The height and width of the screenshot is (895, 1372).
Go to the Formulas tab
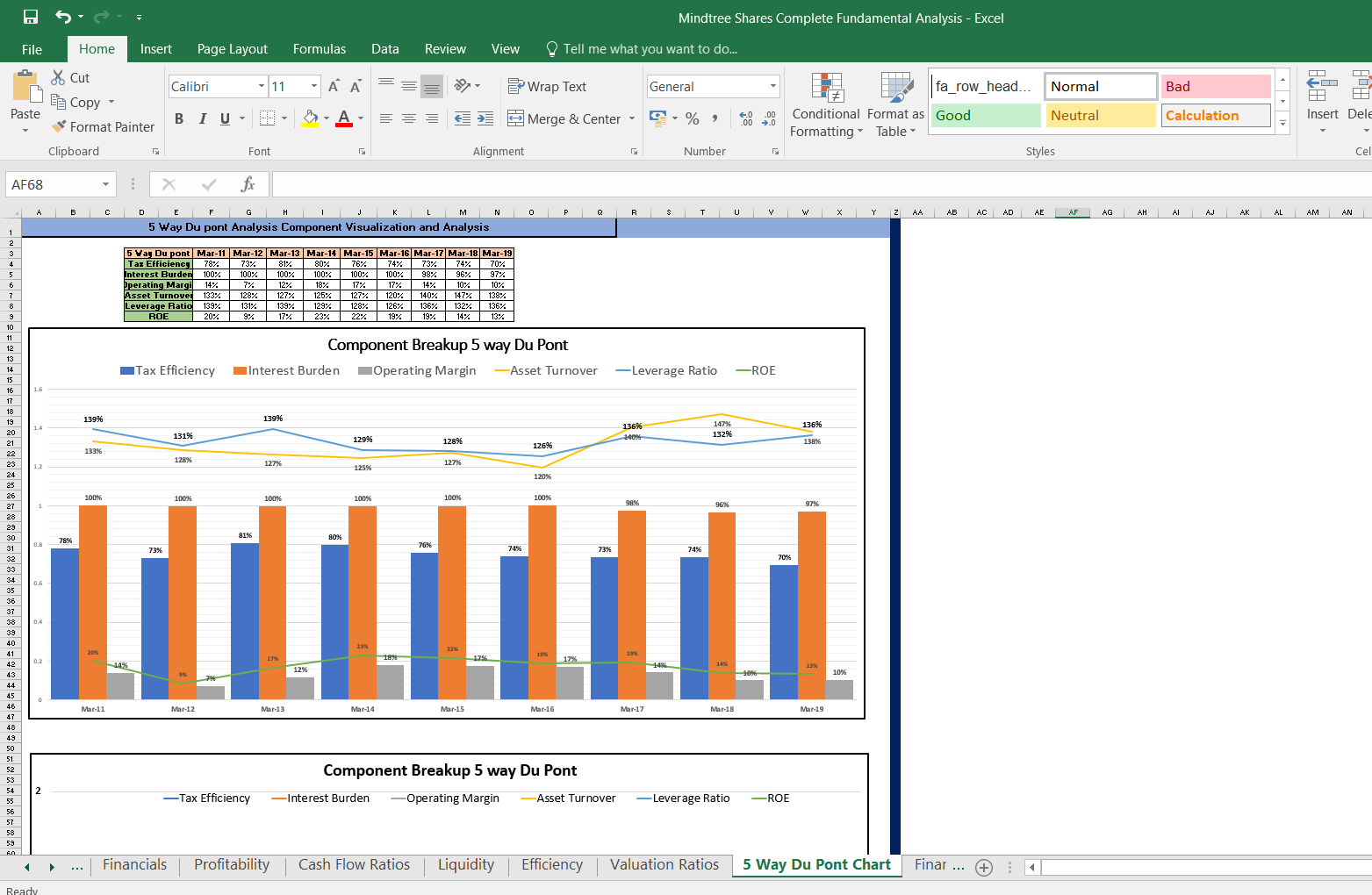click(320, 49)
